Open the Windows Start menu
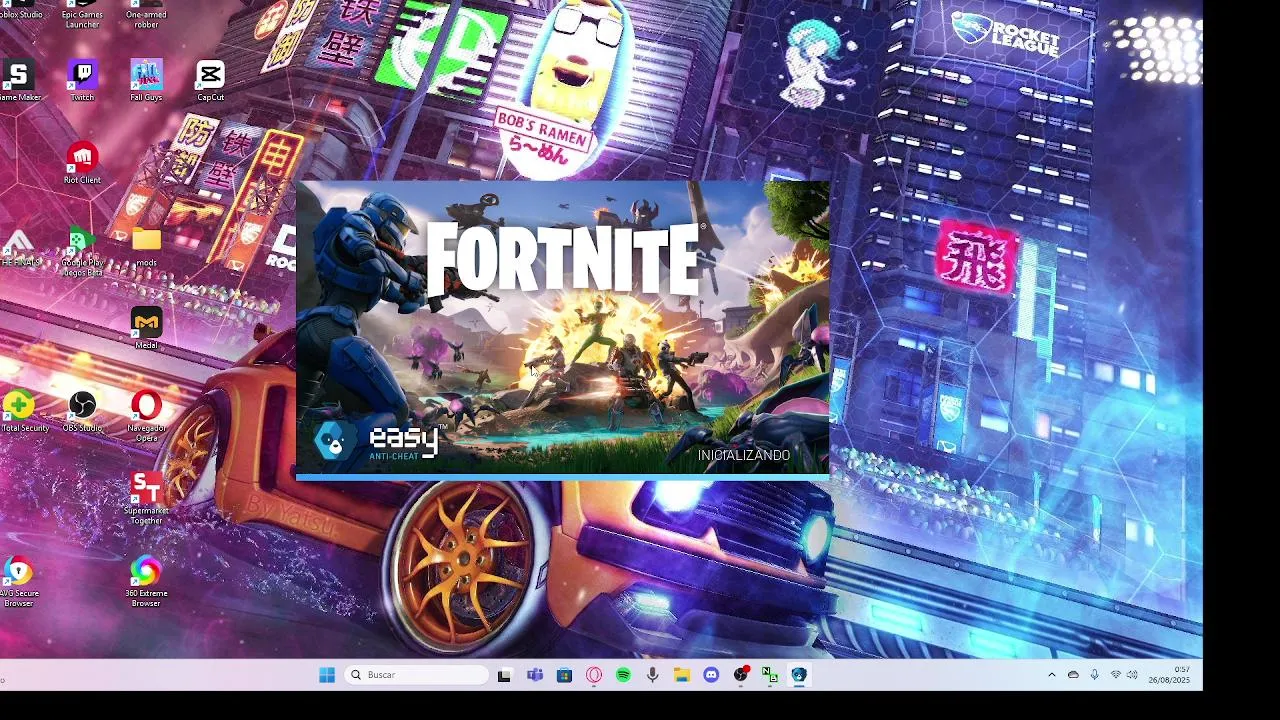Screen dimensions: 1280x720 pyautogui.click(x=327, y=675)
